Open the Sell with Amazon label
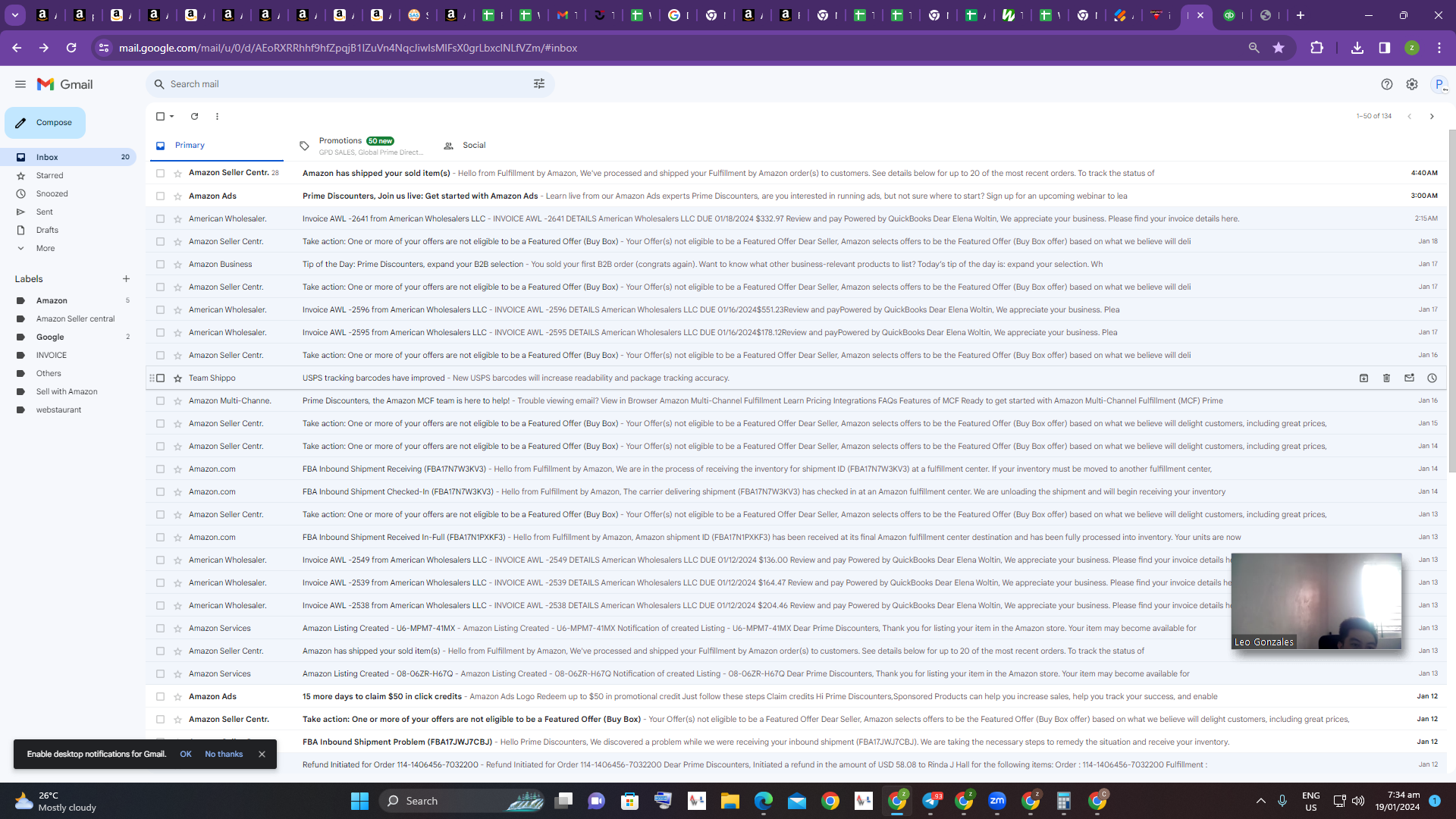Image resolution: width=1456 pixels, height=819 pixels. 68,391
